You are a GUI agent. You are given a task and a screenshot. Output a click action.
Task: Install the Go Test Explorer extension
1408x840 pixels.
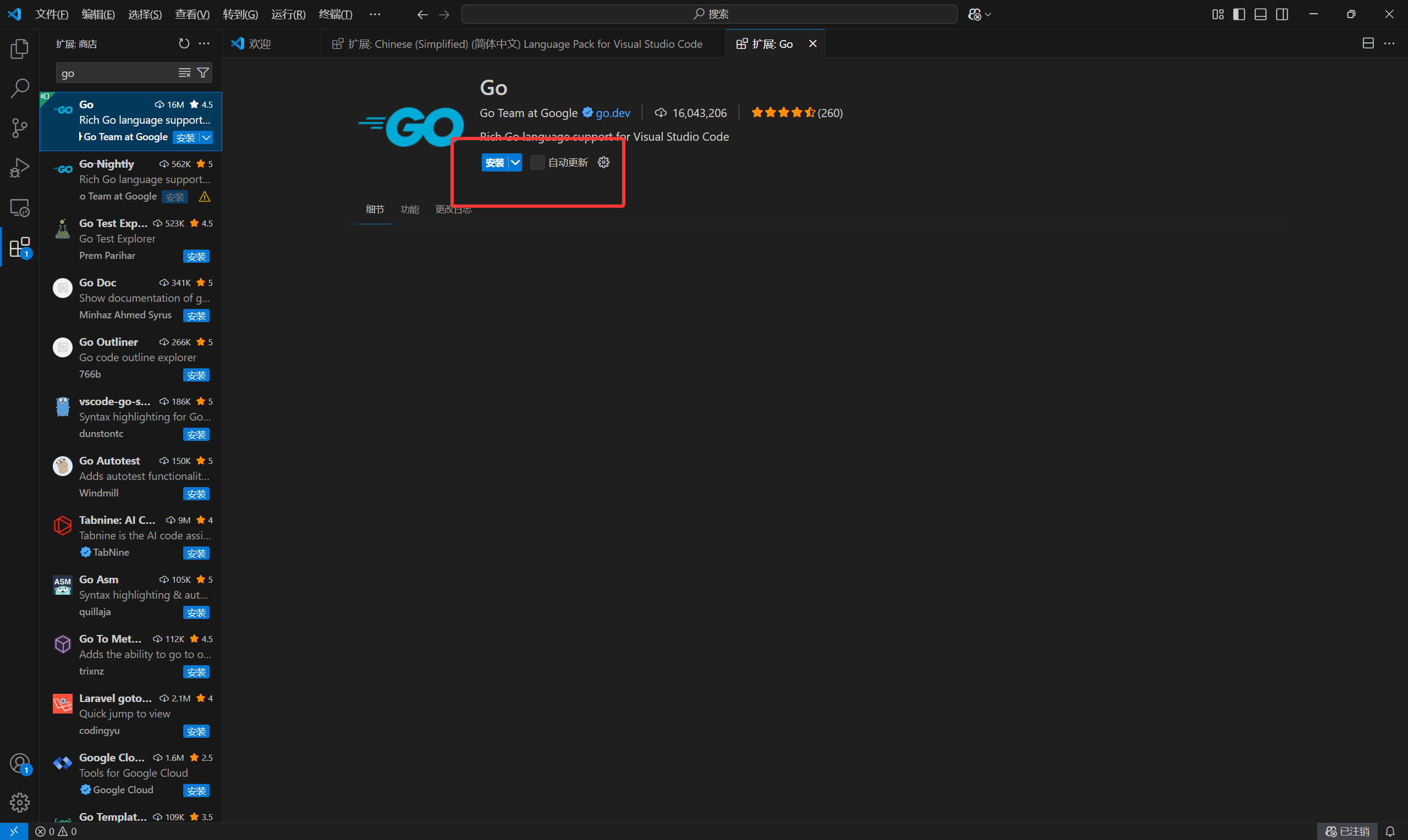point(196,256)
